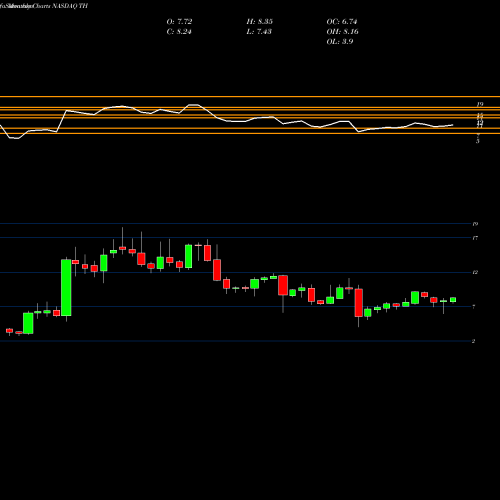
Task: Click the 'NASDAQ TH' chart title
Action: (70, 6)
